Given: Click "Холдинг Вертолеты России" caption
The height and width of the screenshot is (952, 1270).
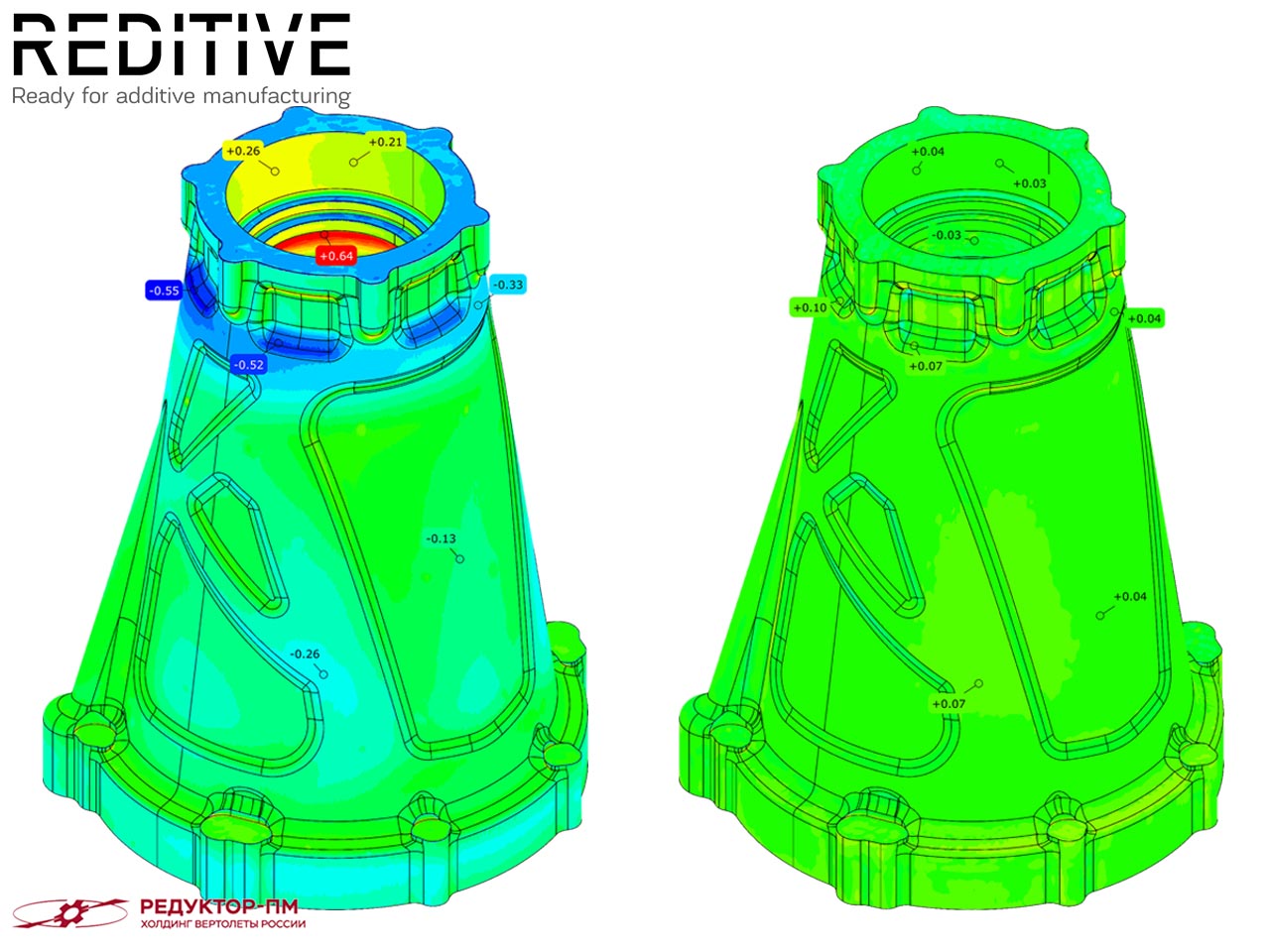Looking at the screenshot, I should pos(222,924).
